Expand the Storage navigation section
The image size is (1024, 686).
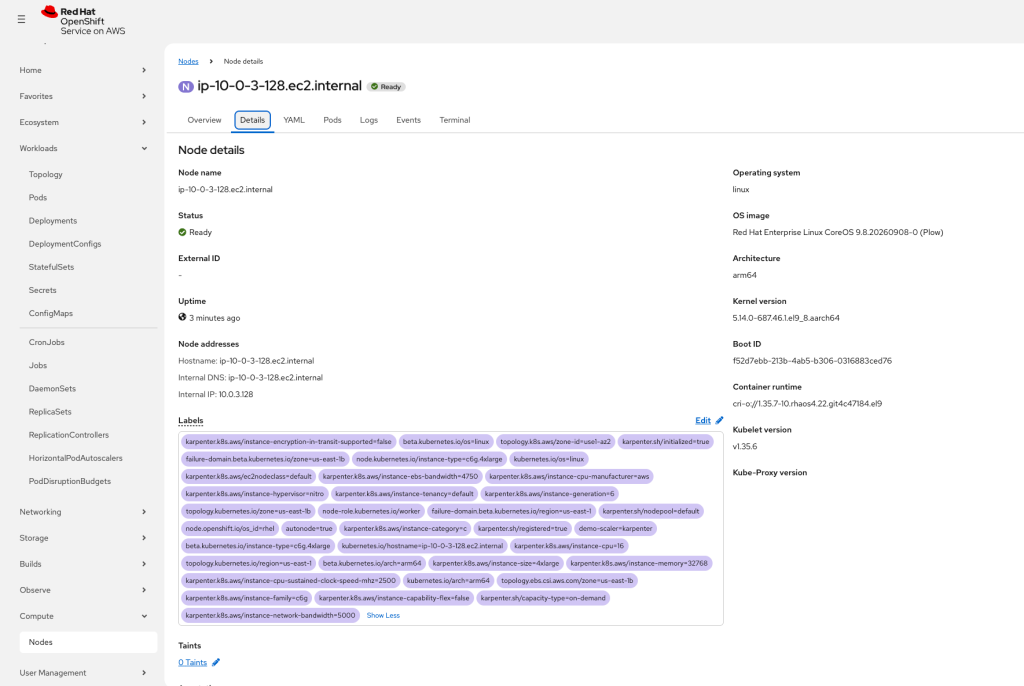[83, 538]
